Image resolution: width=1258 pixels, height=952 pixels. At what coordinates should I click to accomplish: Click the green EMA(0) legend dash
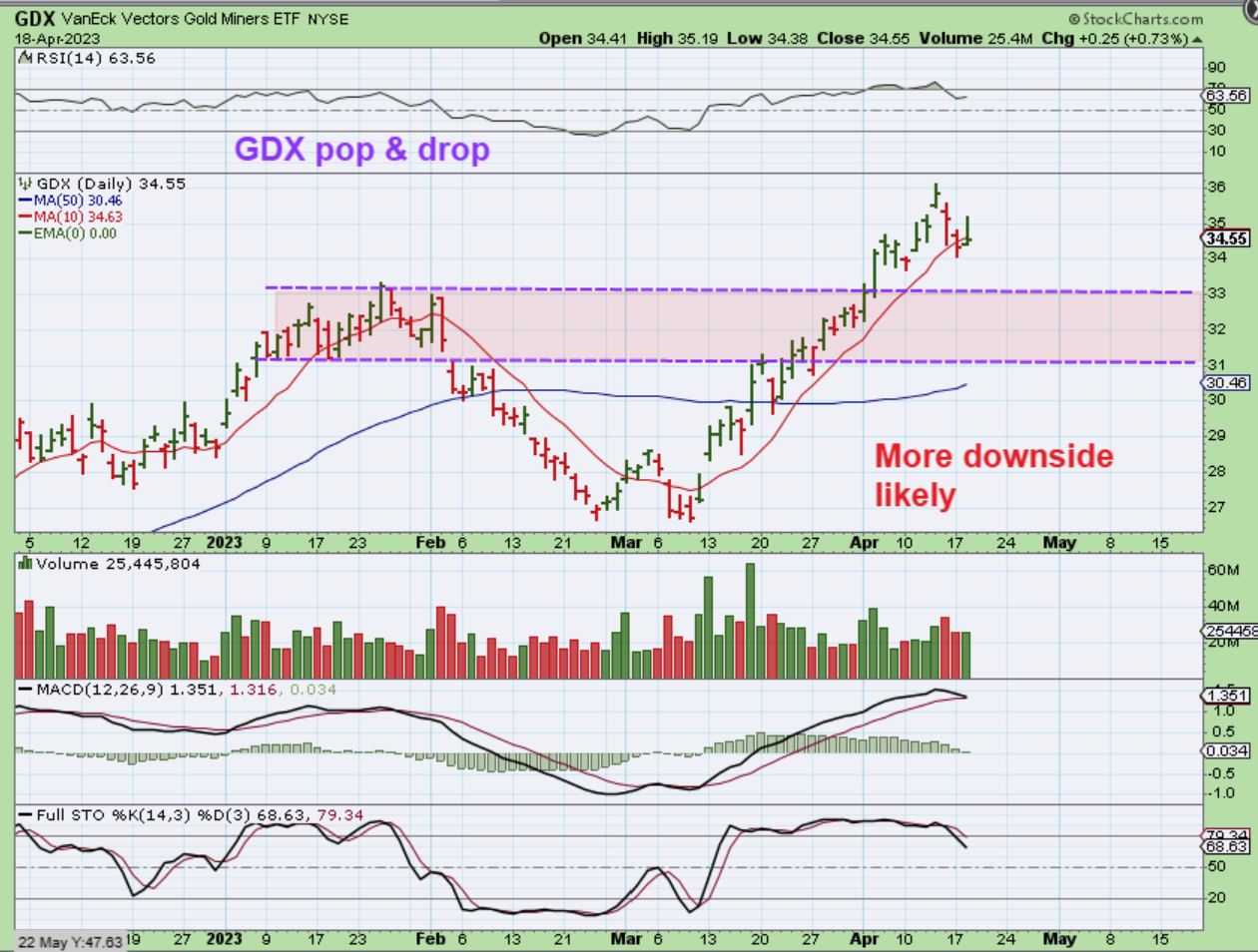pos(25,234)
